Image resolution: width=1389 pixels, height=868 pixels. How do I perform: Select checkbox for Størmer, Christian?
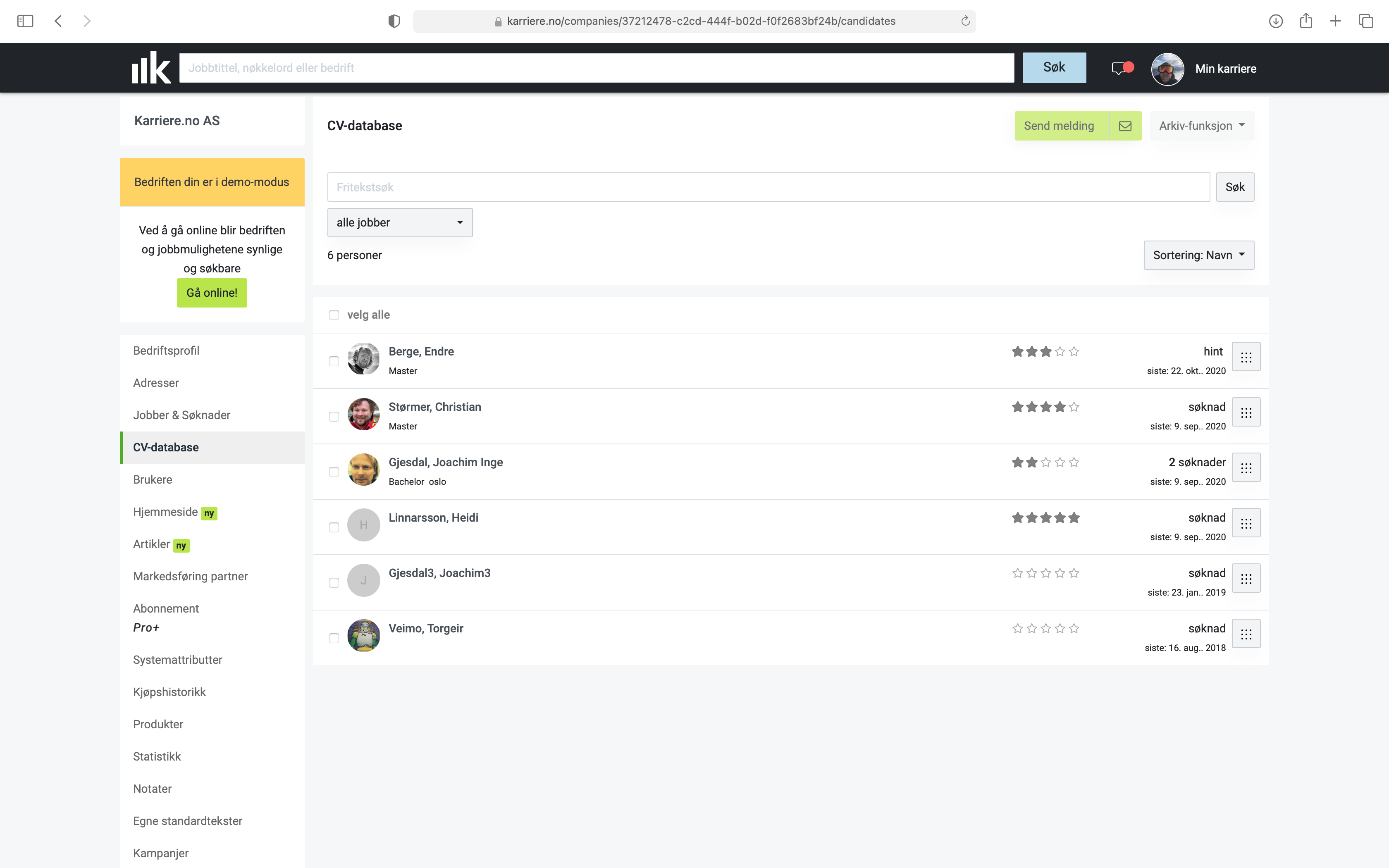(x=334, y=416)
